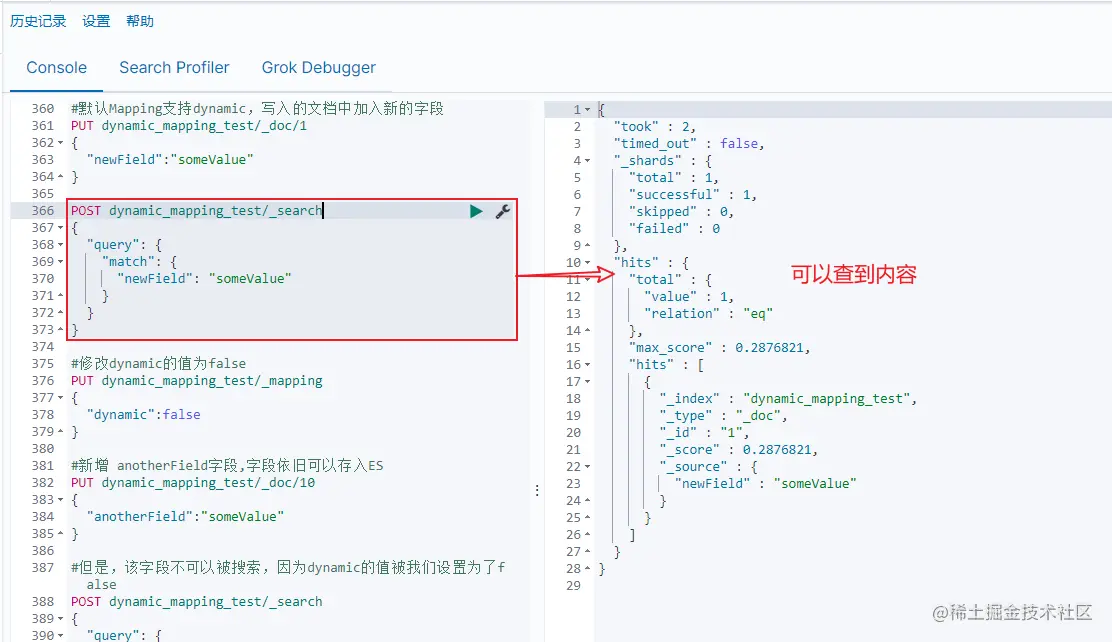Click the "successful" : 1 output line
1112x642 pixels.
pyautogui.click(x=693, y=195)
